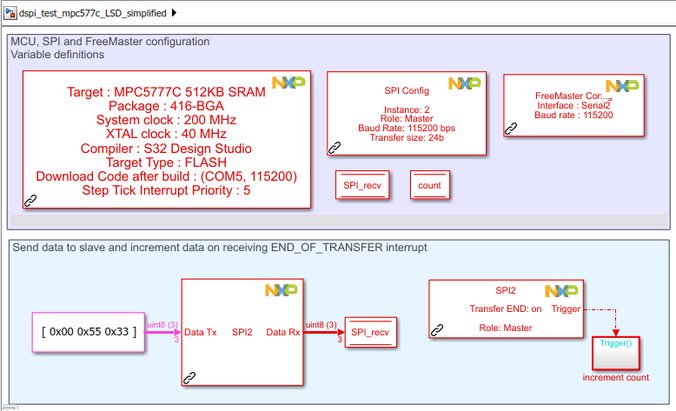This screenshot has height=411, width=676.
Task: Select the Trigger() increment count subsystem
Action: pyautogui.click(x=616, y=354)
